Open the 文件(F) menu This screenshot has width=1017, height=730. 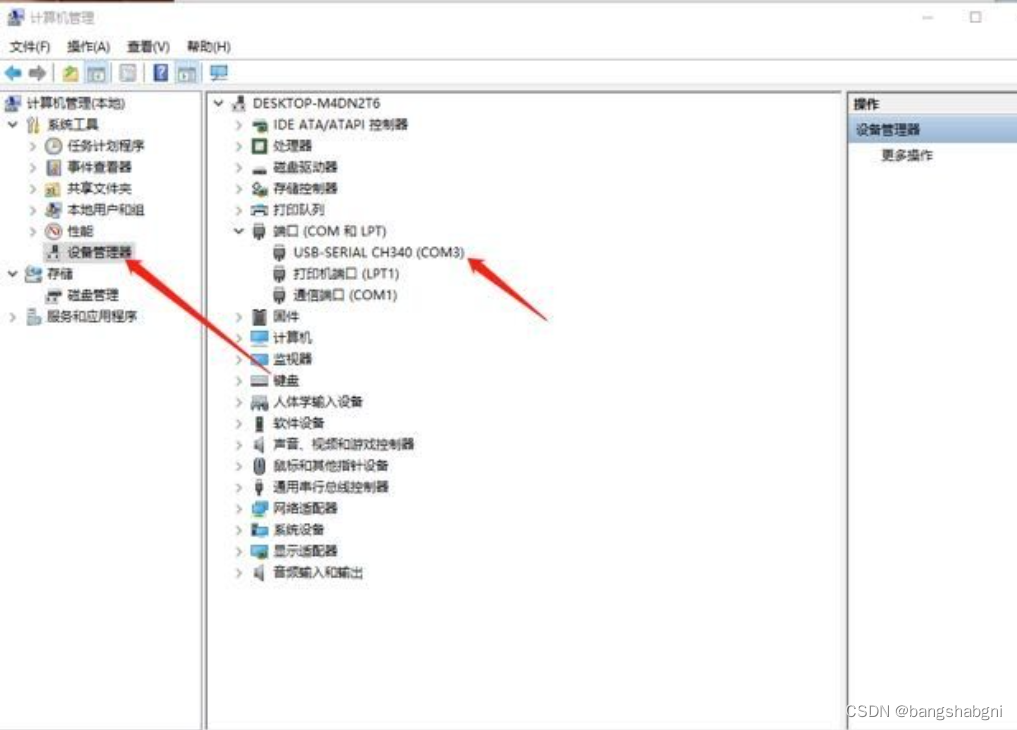(29, 47)
